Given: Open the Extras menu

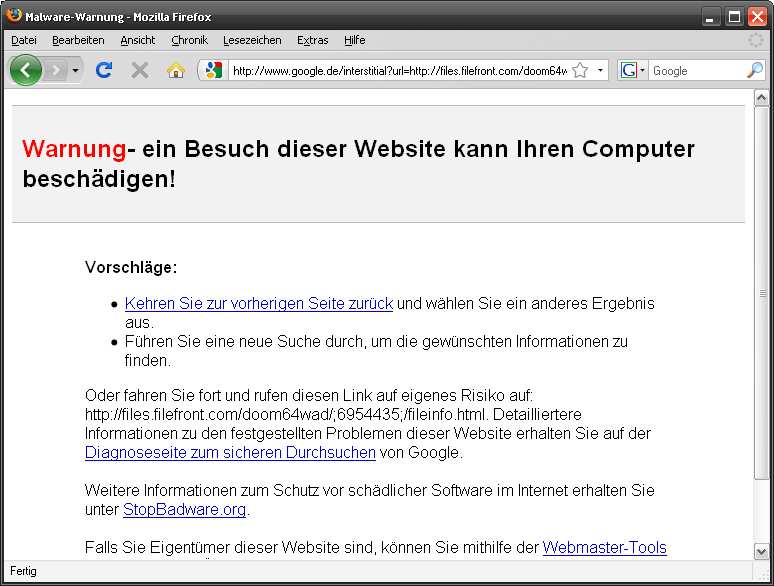Looking at the screenshot, I should [x=312, y=40].
